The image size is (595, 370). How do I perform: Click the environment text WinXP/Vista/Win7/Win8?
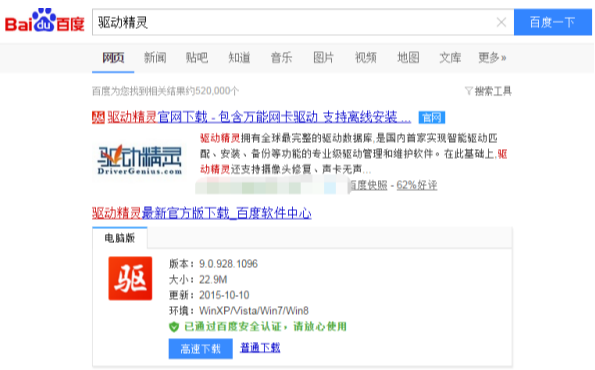coord(254,311)
